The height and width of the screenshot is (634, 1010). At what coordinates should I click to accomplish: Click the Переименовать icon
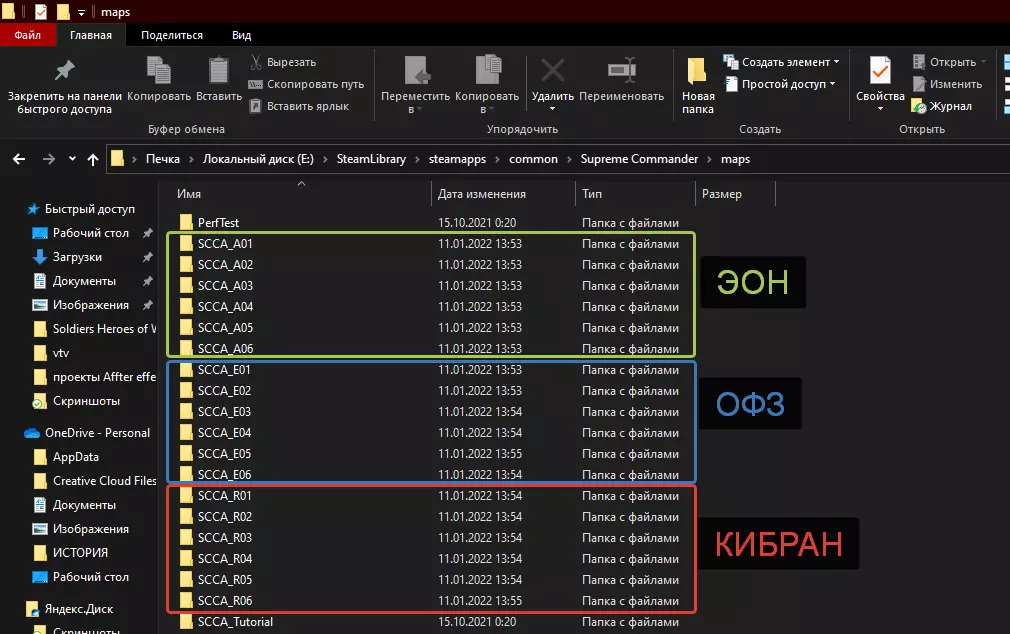622,70
